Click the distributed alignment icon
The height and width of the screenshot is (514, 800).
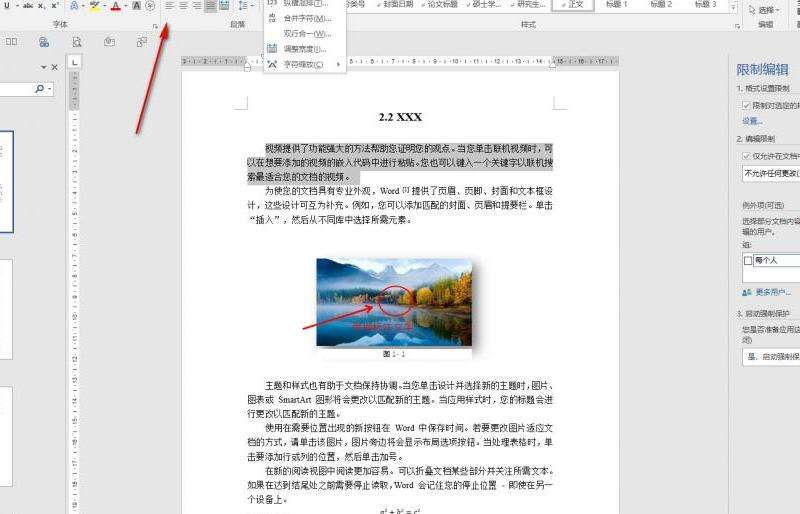pos(224,6)
